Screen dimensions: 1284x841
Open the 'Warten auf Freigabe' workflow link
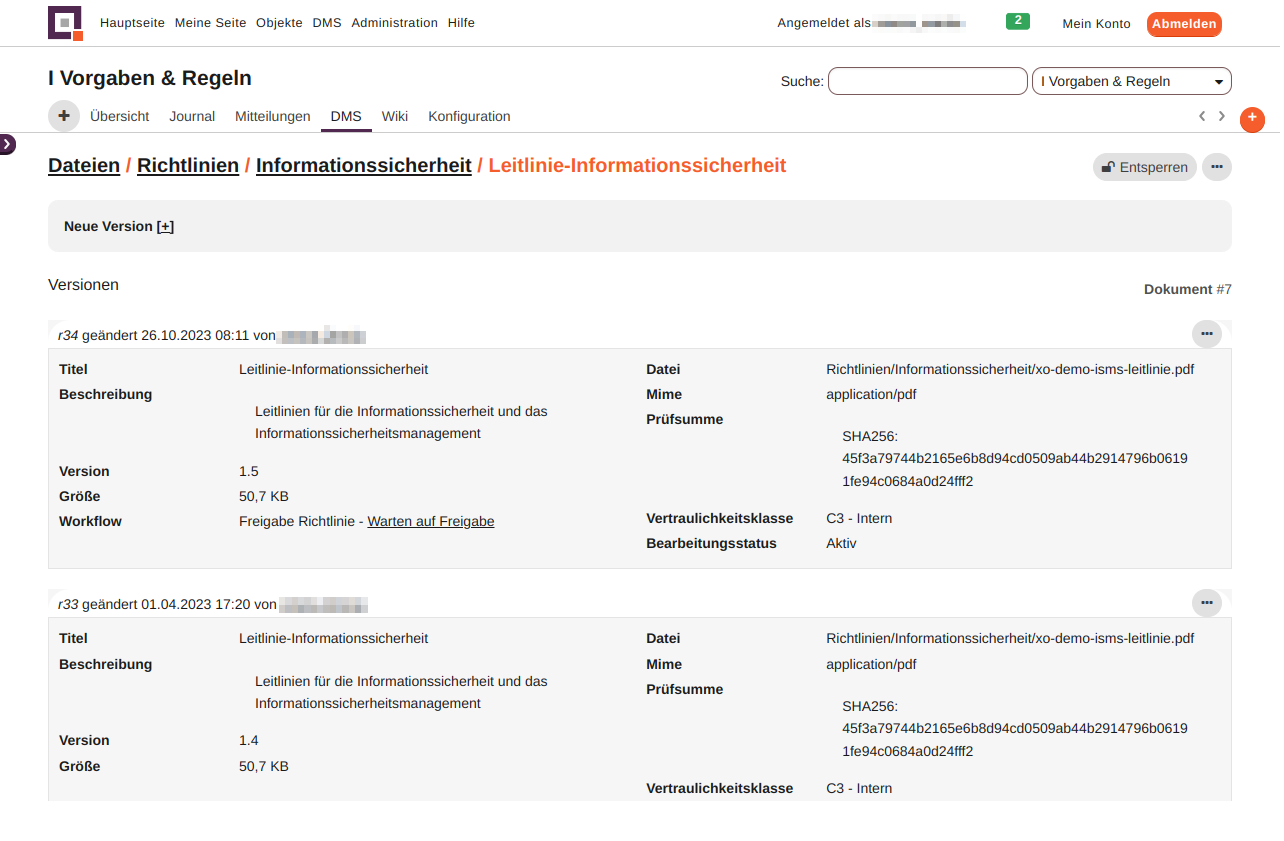coord(430,521)
